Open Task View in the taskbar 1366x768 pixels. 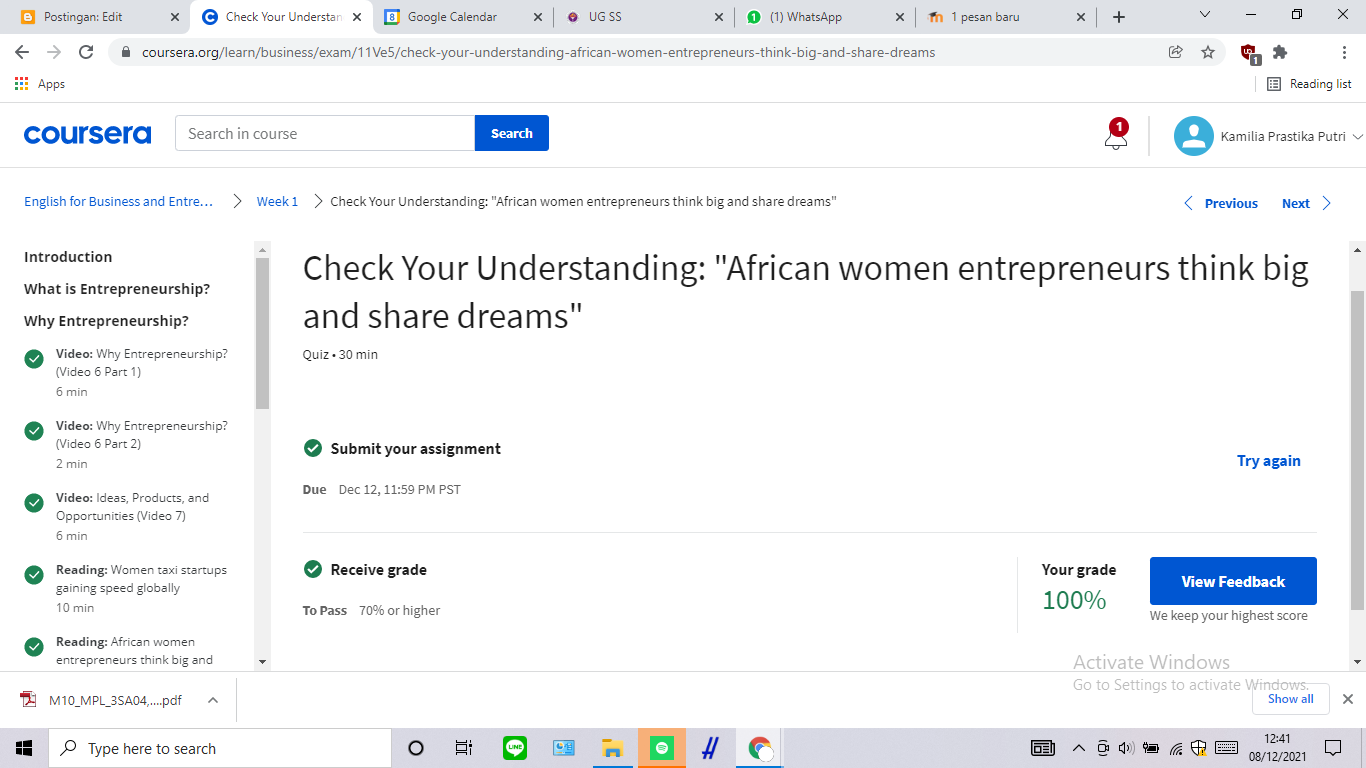click(x=463, y=748)
